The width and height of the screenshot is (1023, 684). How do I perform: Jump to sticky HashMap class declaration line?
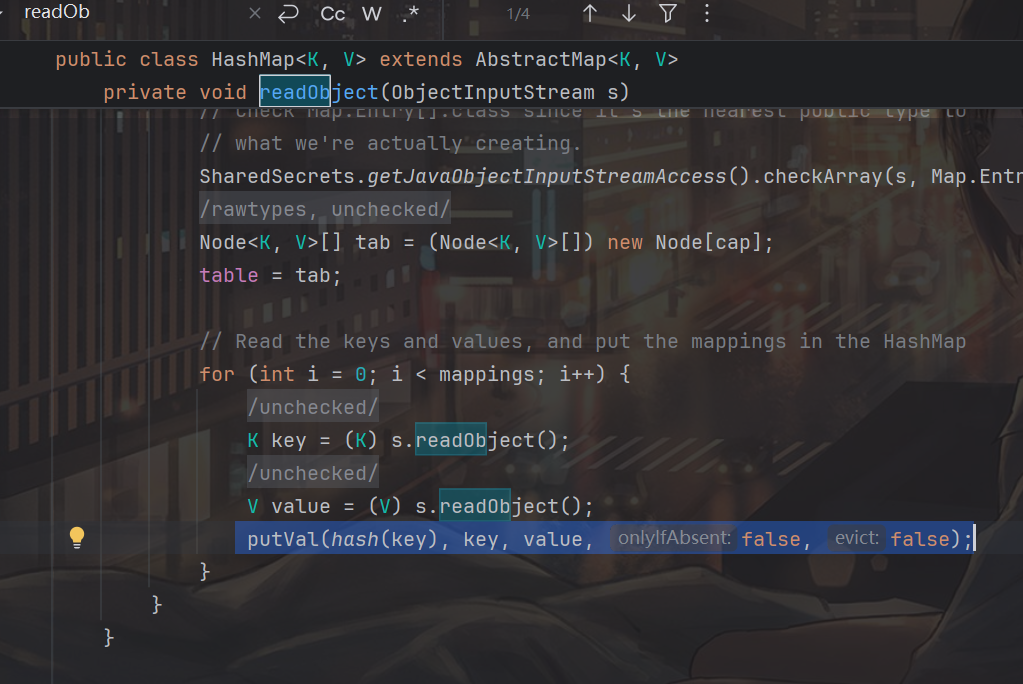point(366,60)
